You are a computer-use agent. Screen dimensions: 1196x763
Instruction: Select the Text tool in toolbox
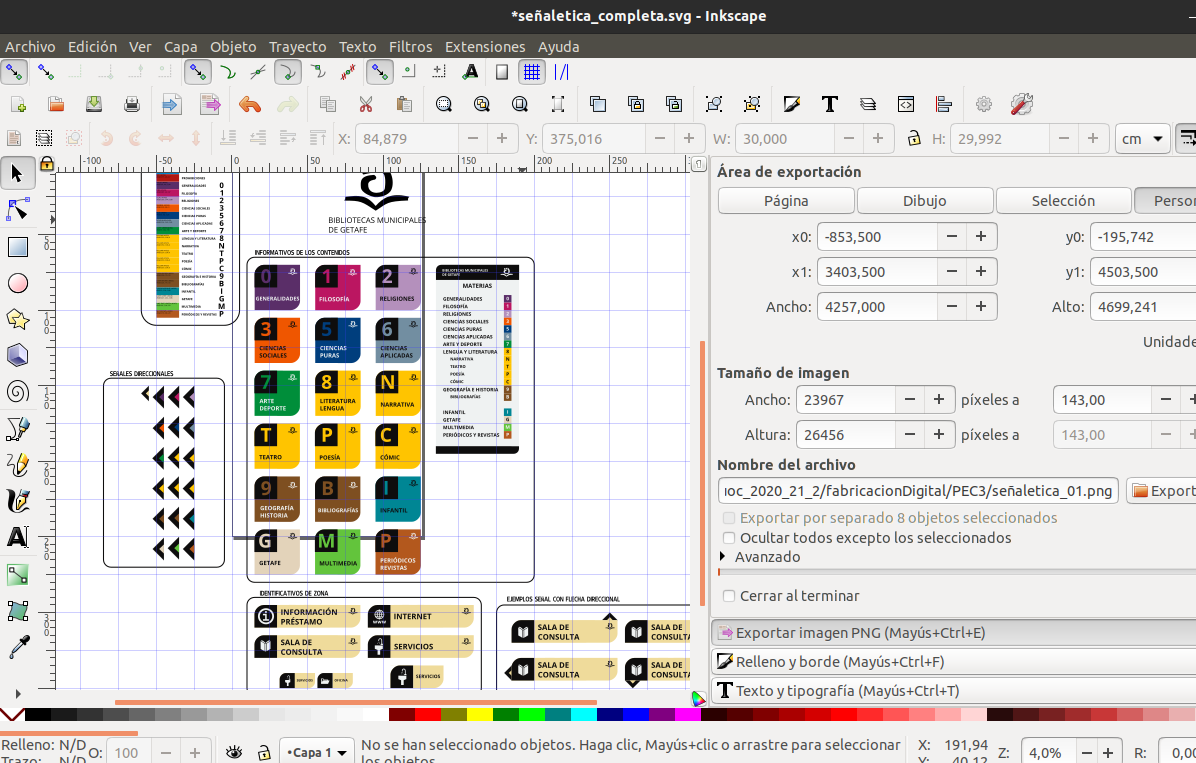click(x=17, y=537)
